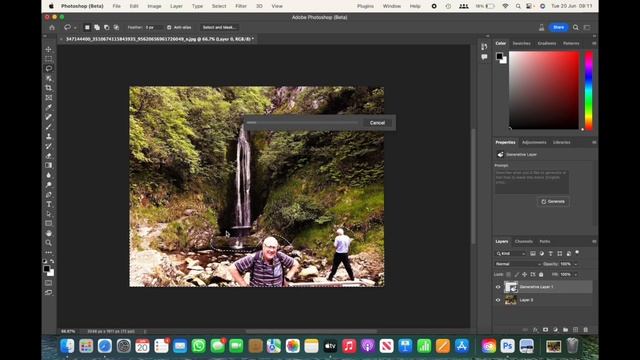This screenshot has height=360, width=640.
Task: Click the Generate button
Action: tap(553, 202)
